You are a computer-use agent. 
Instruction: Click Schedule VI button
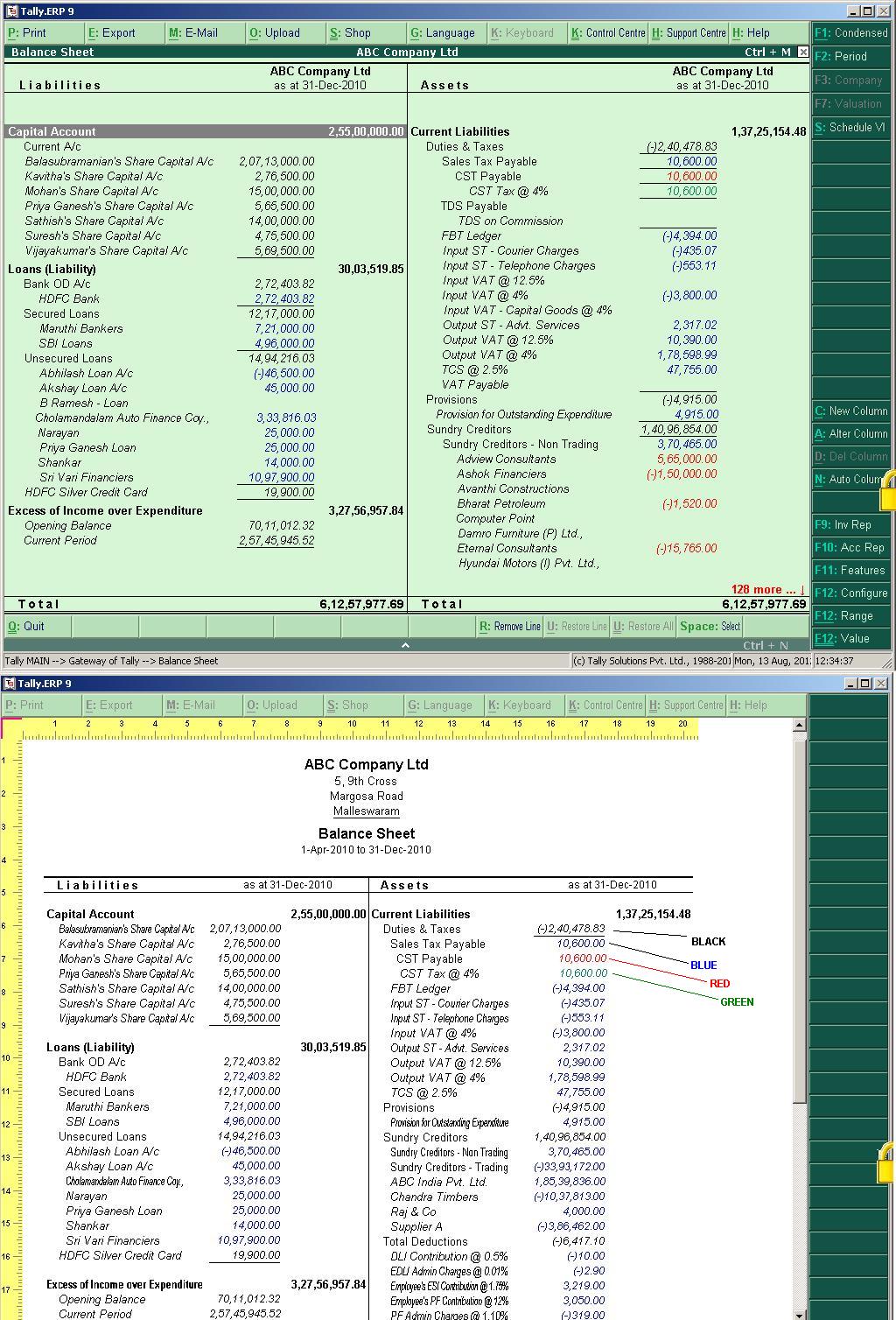[x=850, y=127]
